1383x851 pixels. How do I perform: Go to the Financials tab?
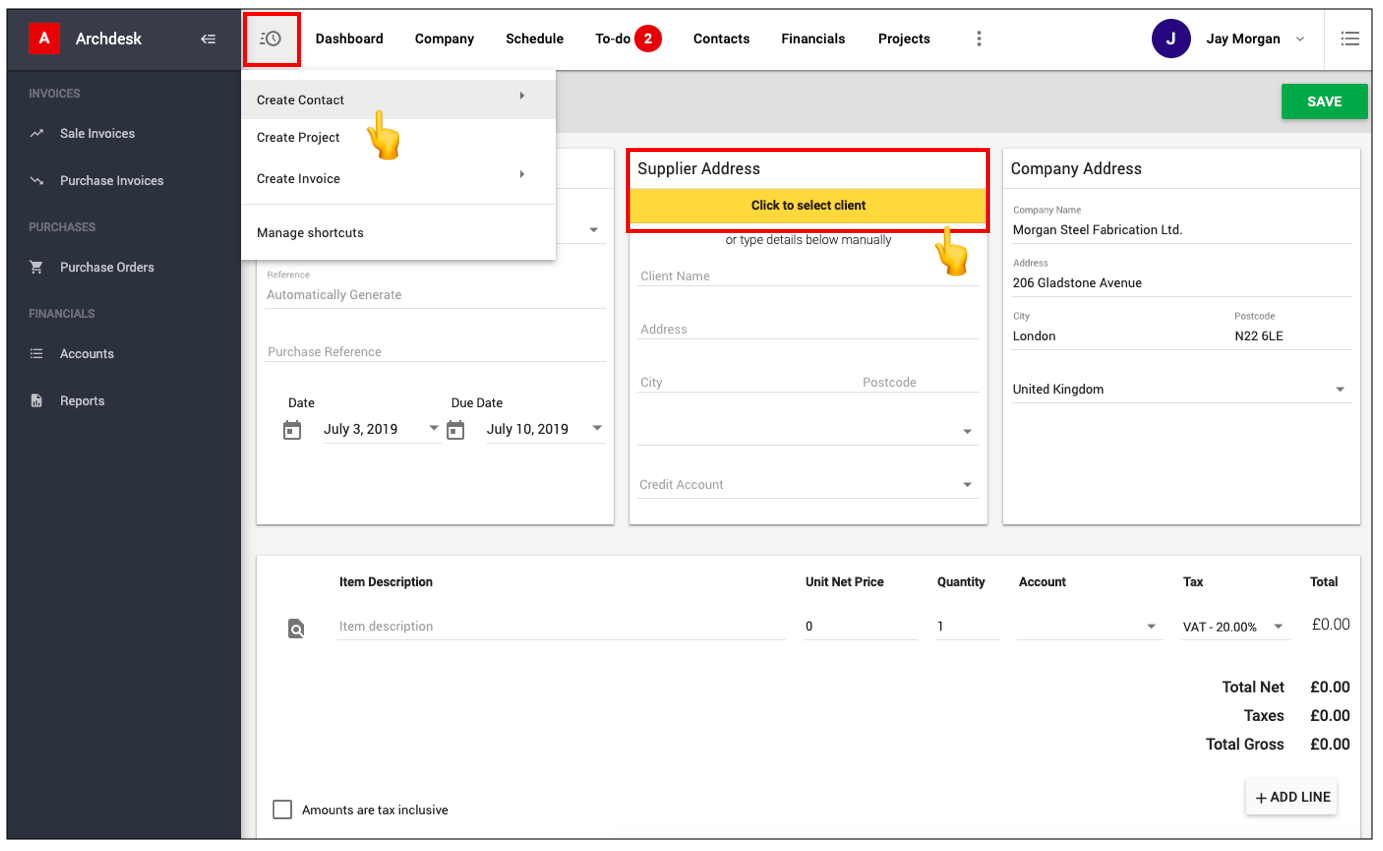click(813, 39)
